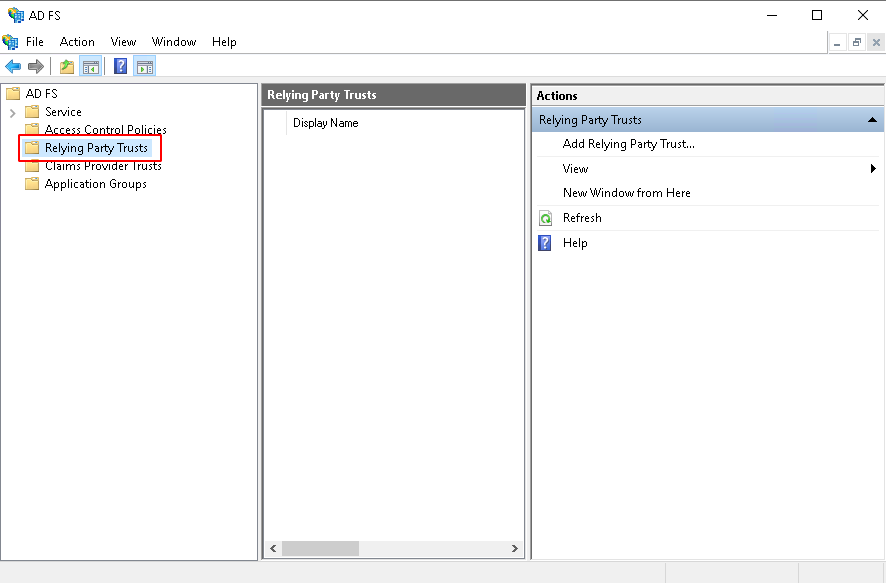886x583 pixels.
Task: Expand the Service tree node
Action: [12, 113]
